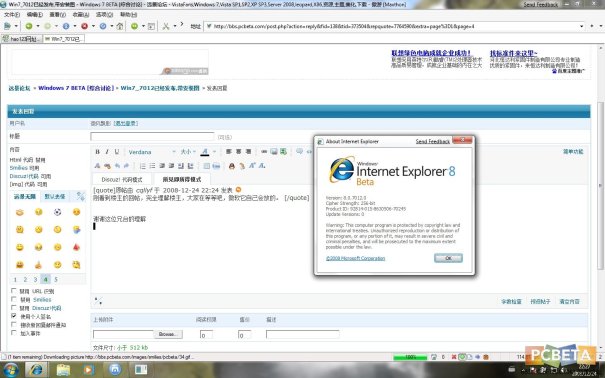
Task: Switch to the hao123 browser tab
Action: [x=22, y=39]
